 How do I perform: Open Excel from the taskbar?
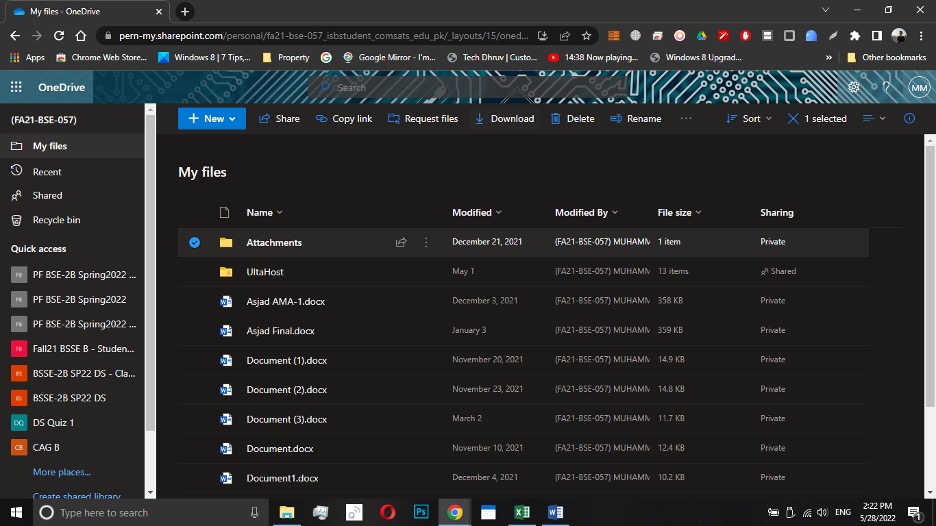[x=522, y=512]
